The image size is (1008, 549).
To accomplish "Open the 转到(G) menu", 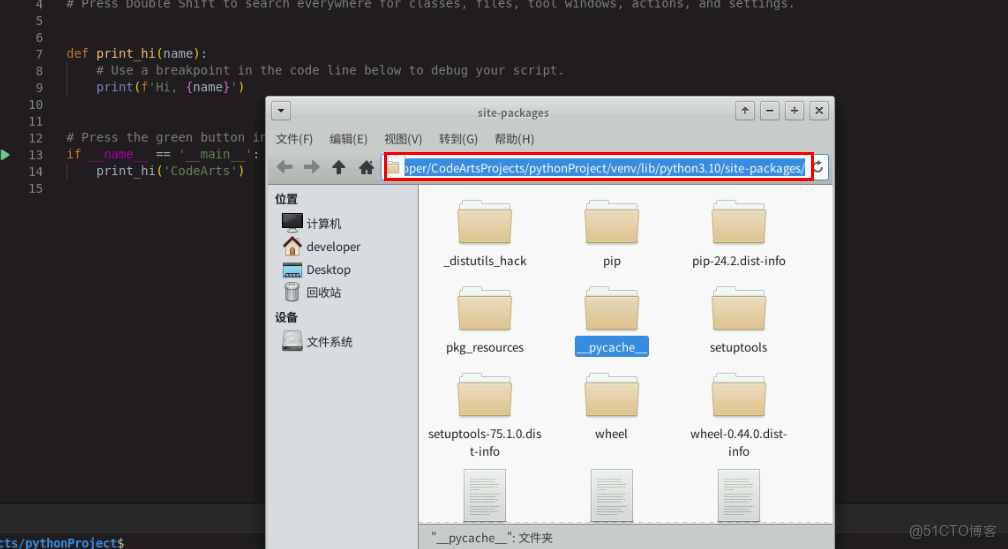I will (x=458, y=139).
